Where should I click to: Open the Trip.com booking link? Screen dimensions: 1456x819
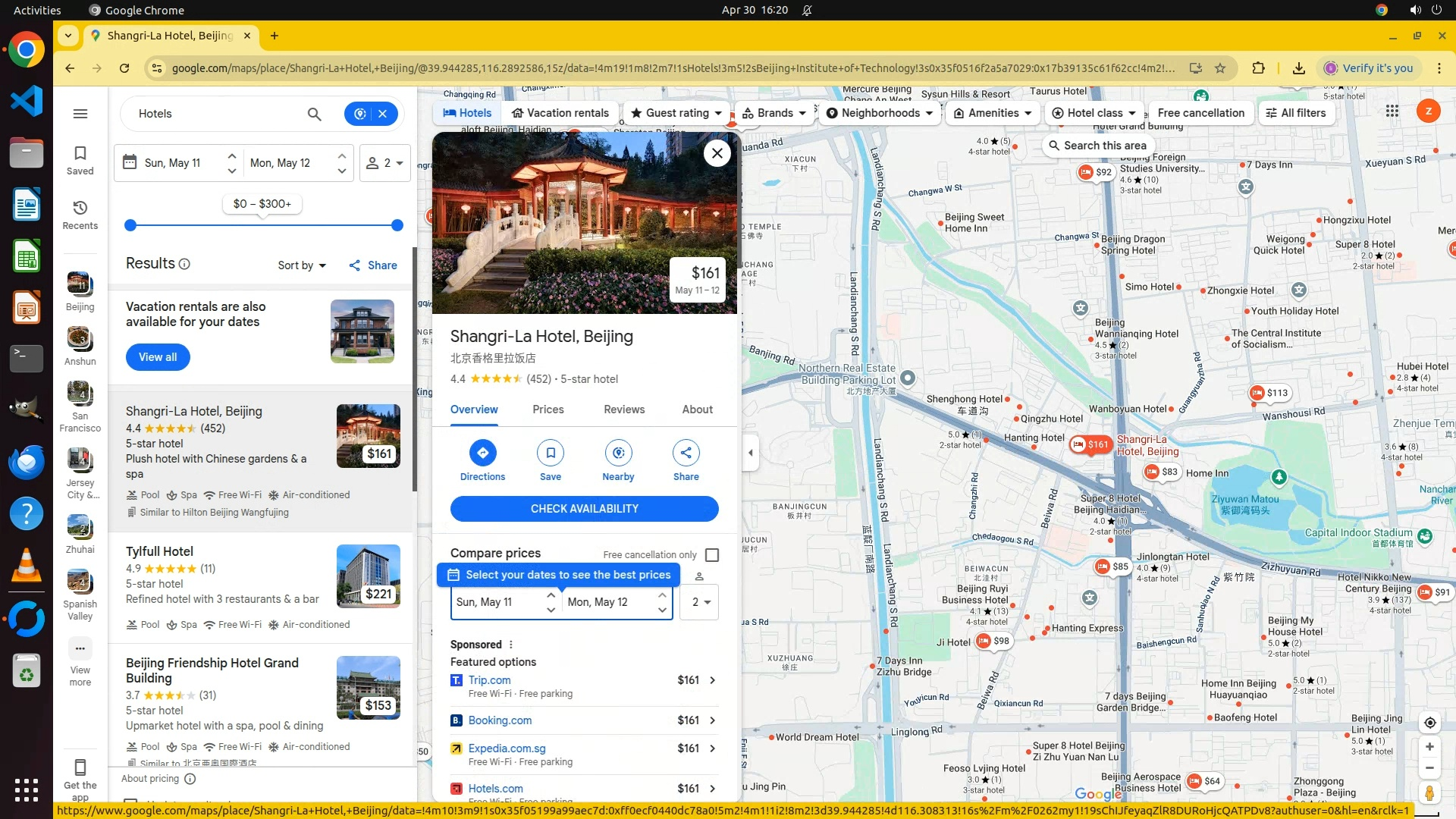(489, 680)
